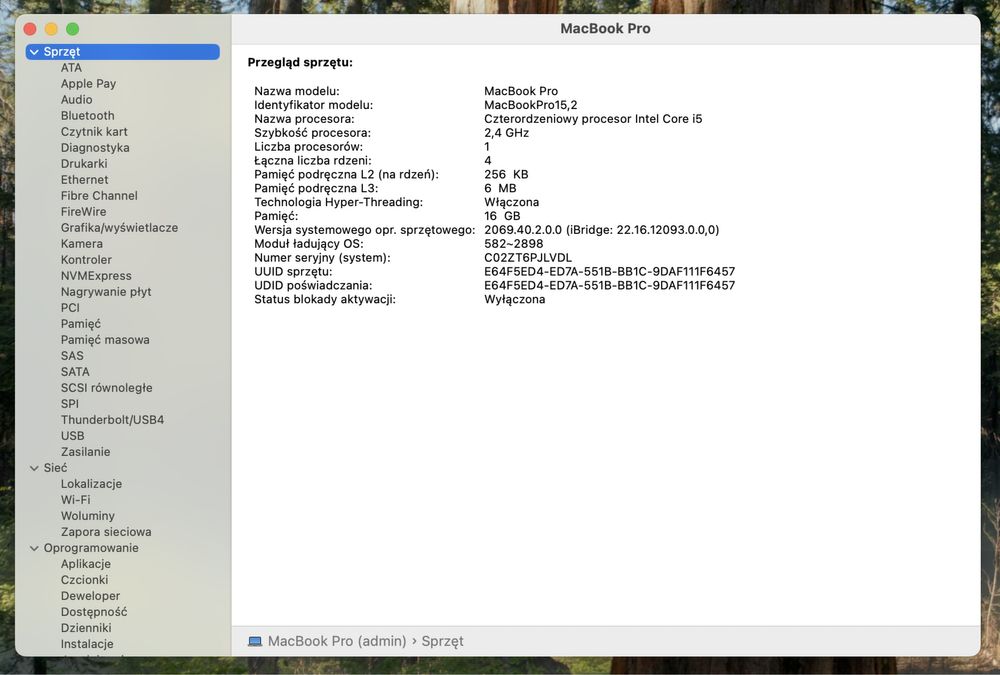This screenshot has height=675, width=1000.
Task: Select SPI in the sidebar
Action: (70, 404)
